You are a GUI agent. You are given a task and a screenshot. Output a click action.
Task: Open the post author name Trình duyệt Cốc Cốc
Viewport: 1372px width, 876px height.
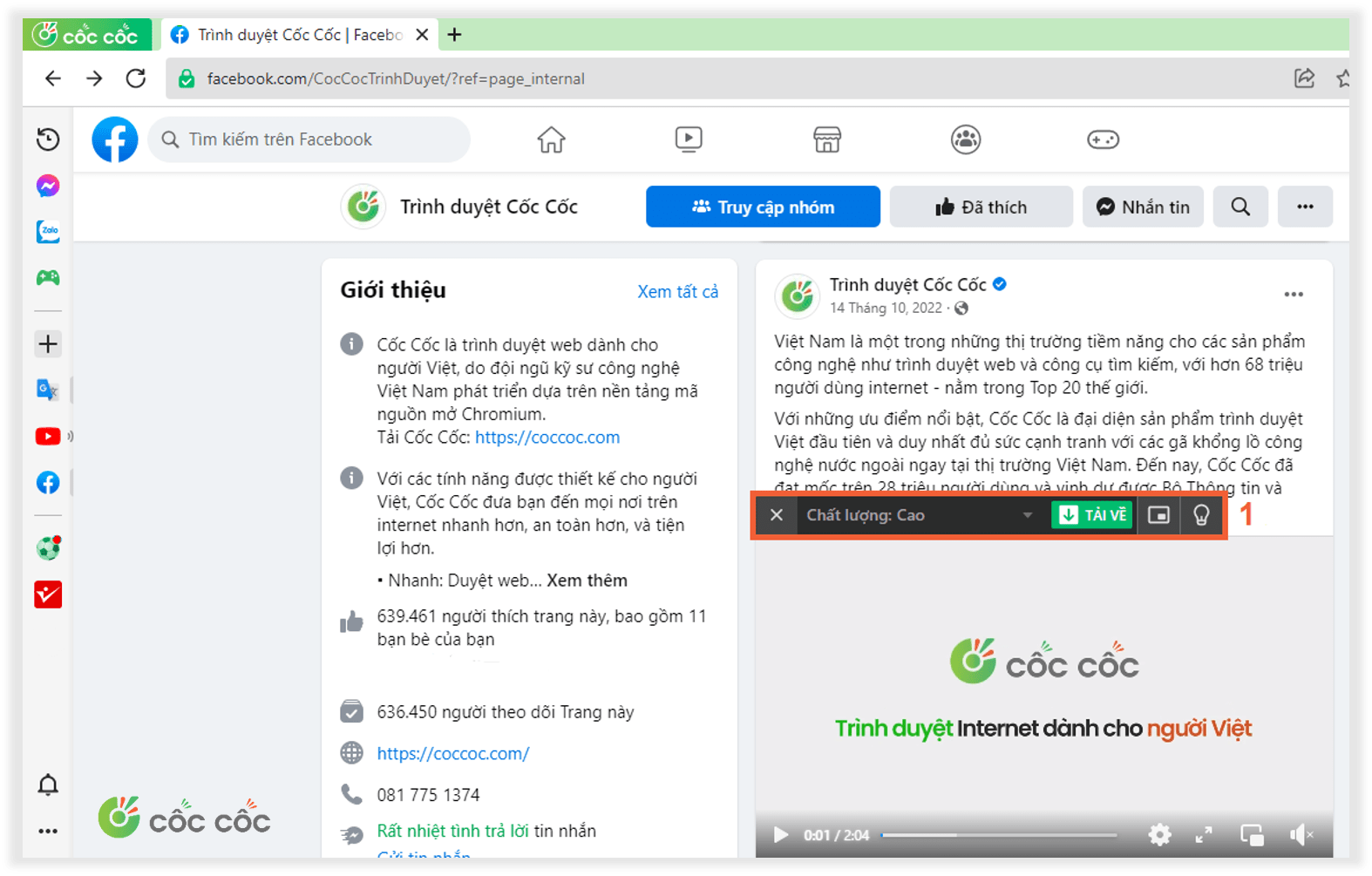click(x=908, y=285)
